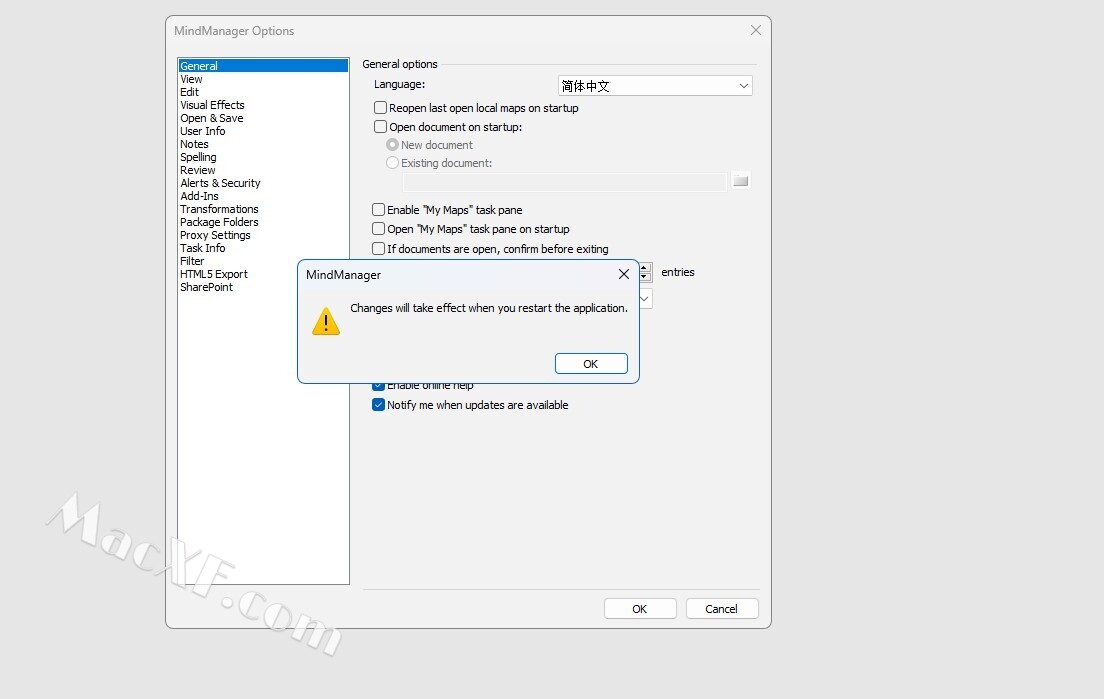Choose the New document radio option
This screenshot has width=1104, height=699.
[x=392, y=144]
